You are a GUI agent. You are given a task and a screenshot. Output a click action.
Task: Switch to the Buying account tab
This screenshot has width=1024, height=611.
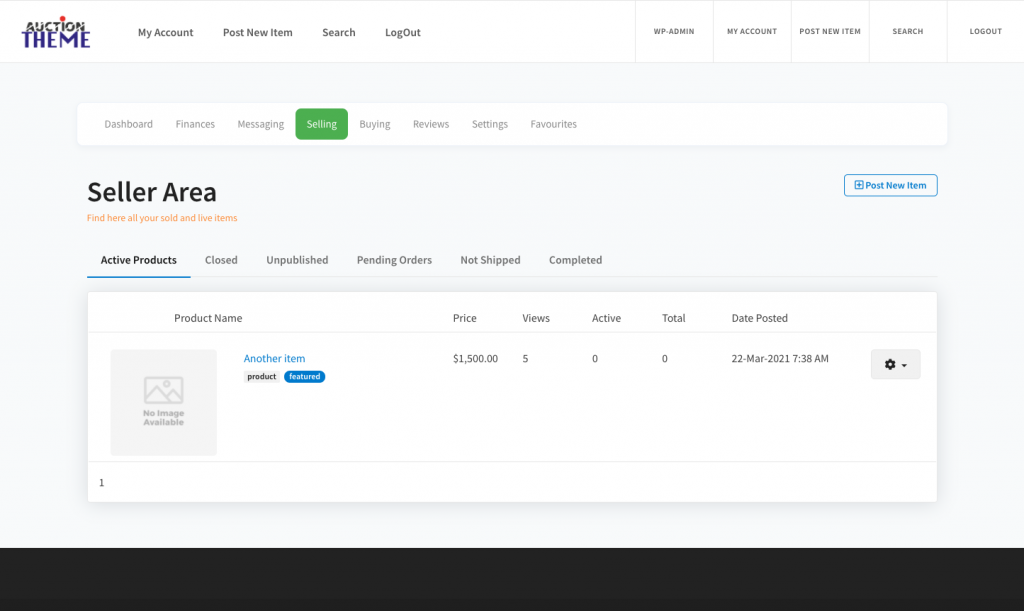click(375, 124)
